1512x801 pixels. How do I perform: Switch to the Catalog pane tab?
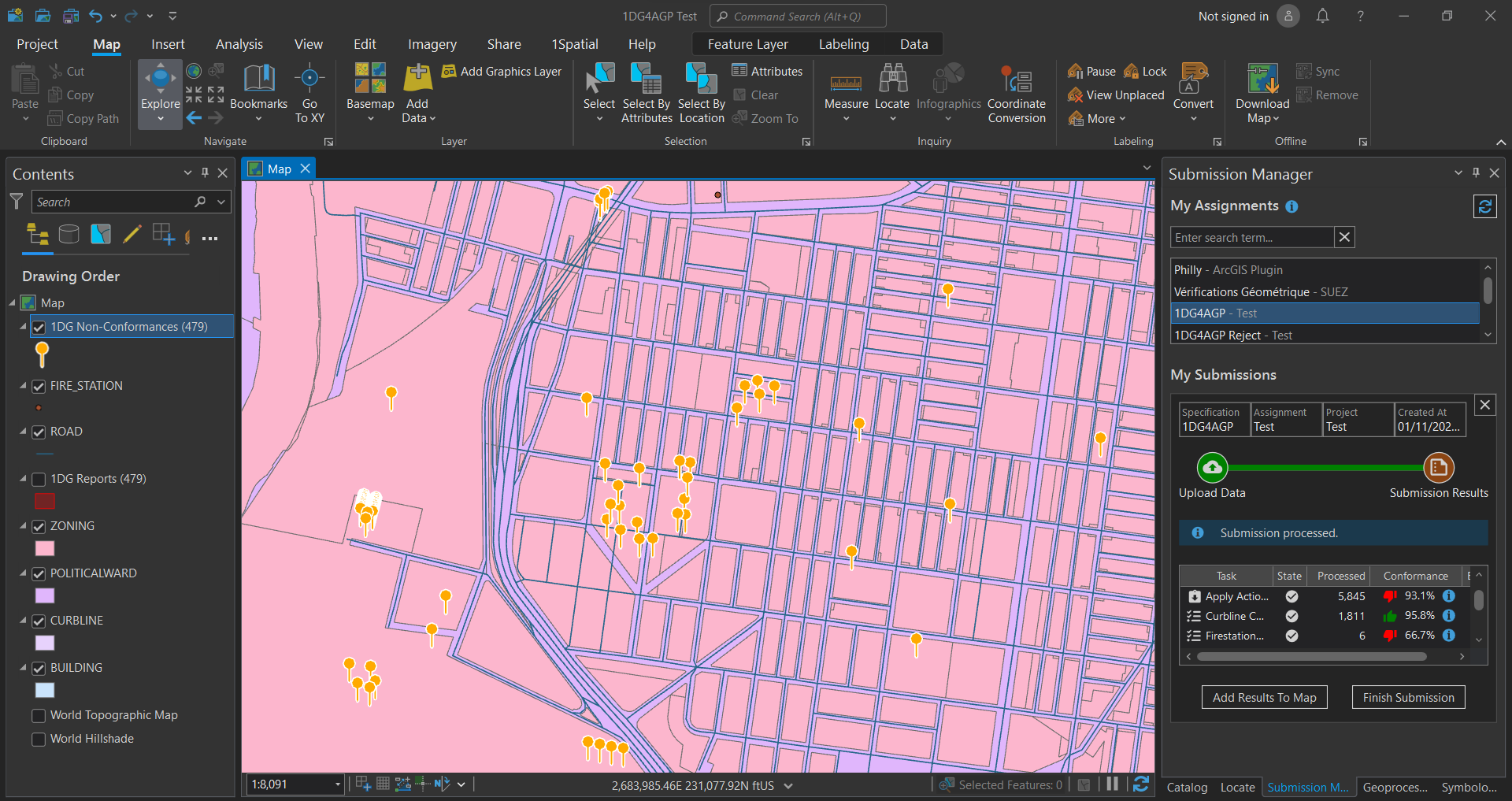click(1187, 787)
